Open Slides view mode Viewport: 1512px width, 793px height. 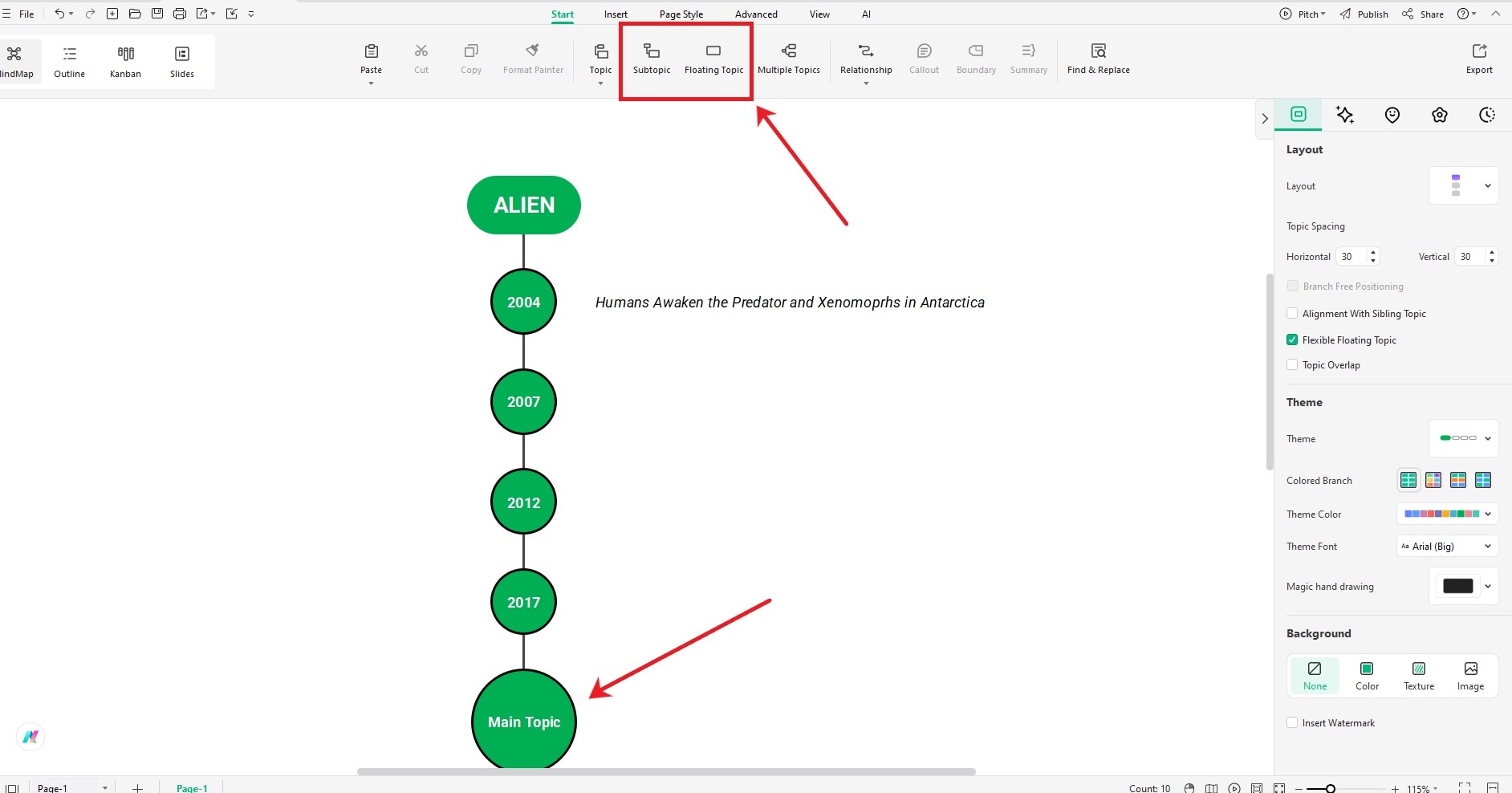coord(182,62)
